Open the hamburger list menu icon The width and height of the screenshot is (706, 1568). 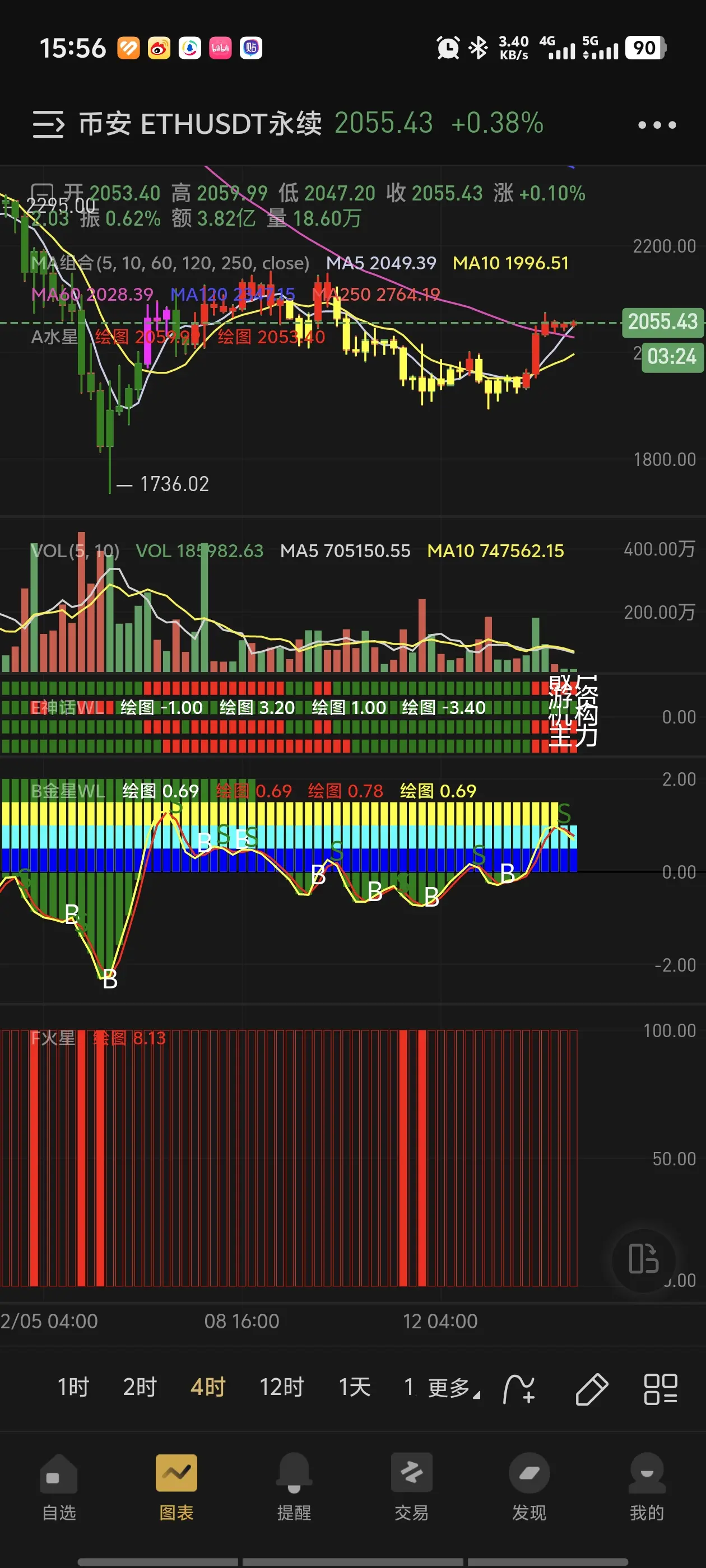[x=48, y=124]
